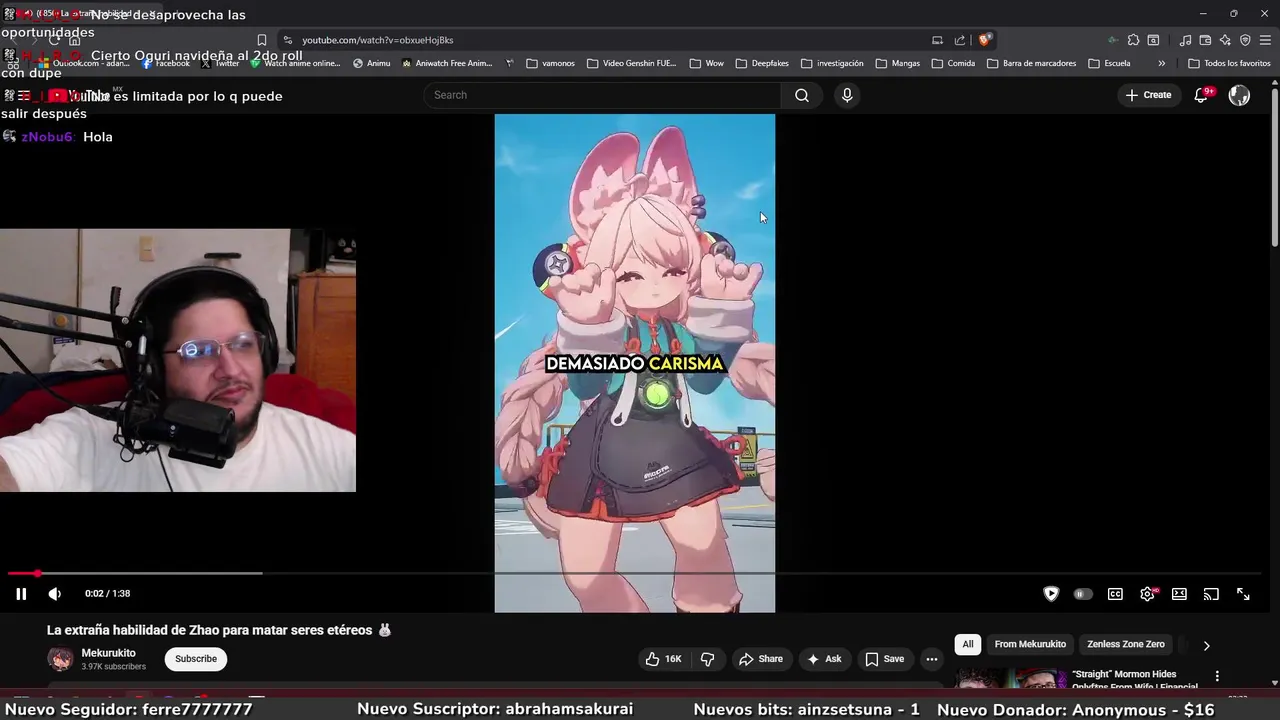Open Mekurukito channel name link
The width and height of the screenshot is (1280, 720).
[x=108, y=653]
